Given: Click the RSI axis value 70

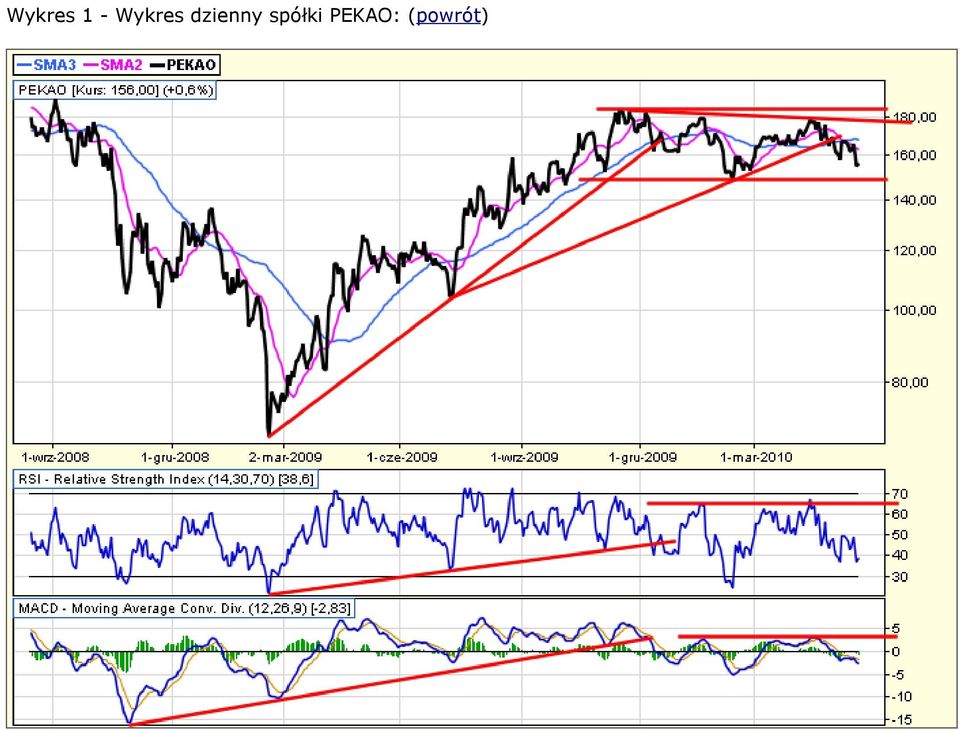Looking at the screenshot, I should click(900, 493).
